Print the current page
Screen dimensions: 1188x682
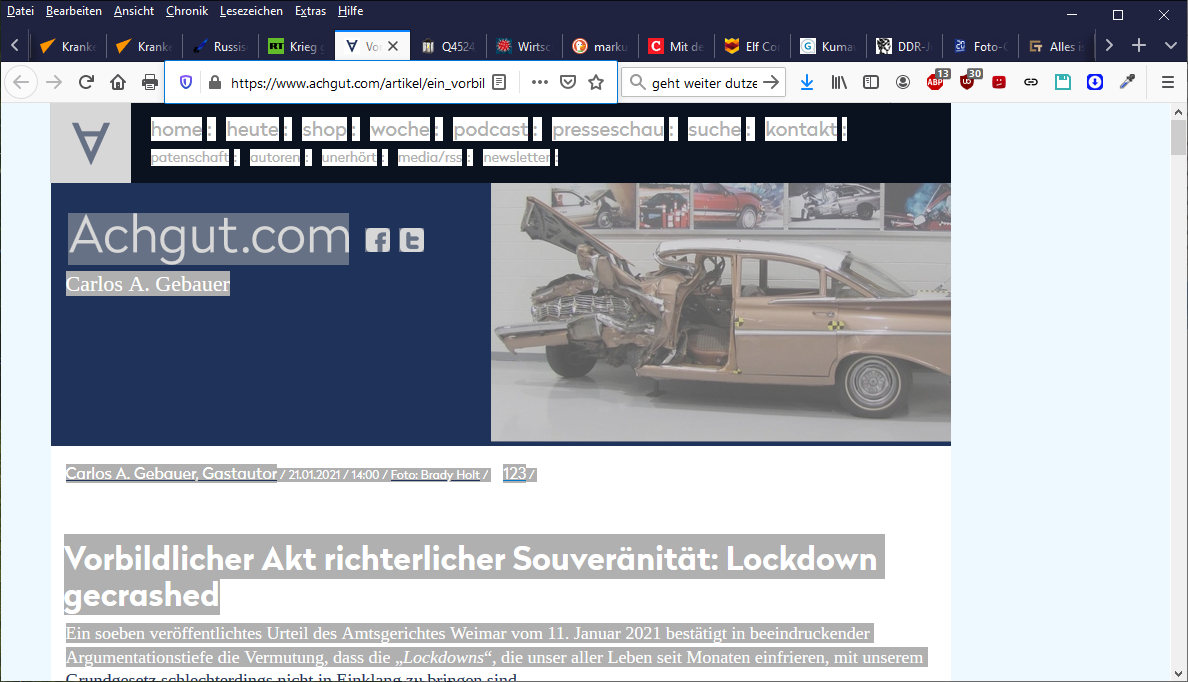click(150, 83)
